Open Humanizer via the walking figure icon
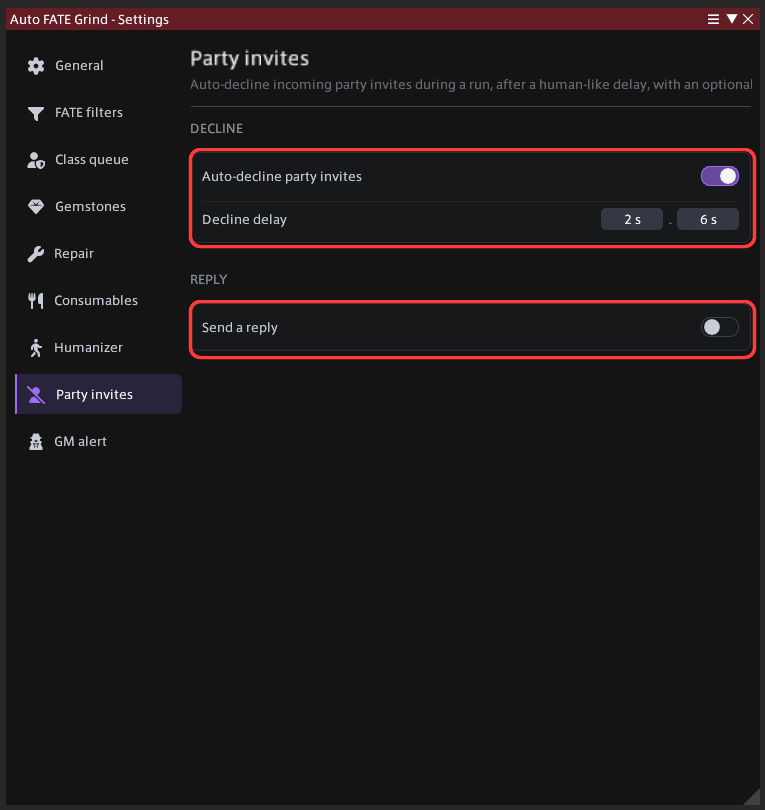 35,348
